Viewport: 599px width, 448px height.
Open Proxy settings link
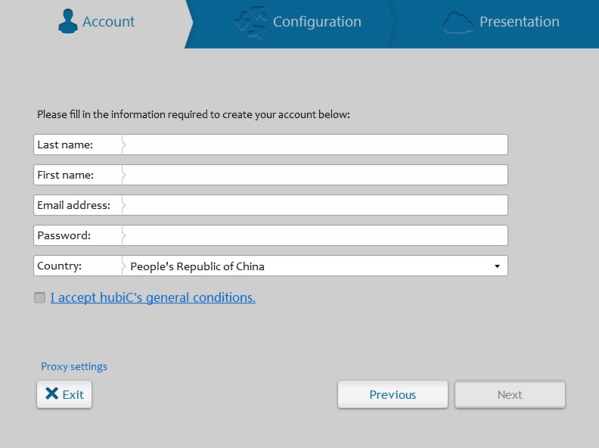[x=74, y=366]
